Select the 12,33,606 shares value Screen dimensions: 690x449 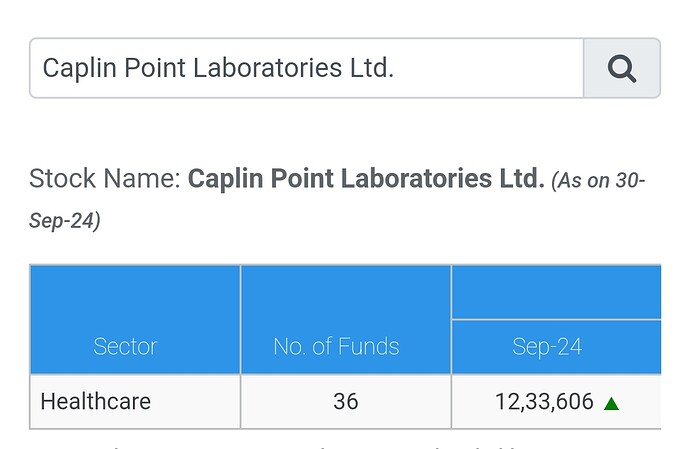point(544,402)
